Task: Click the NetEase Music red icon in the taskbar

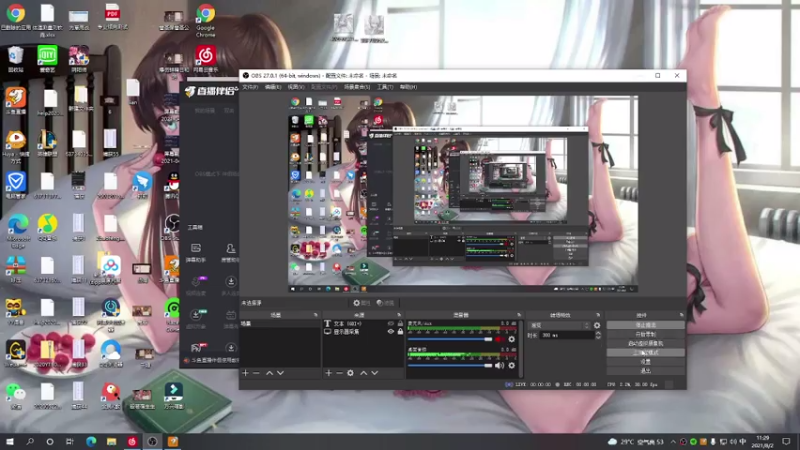Action: pyautogui.click(x=132, y=441)
